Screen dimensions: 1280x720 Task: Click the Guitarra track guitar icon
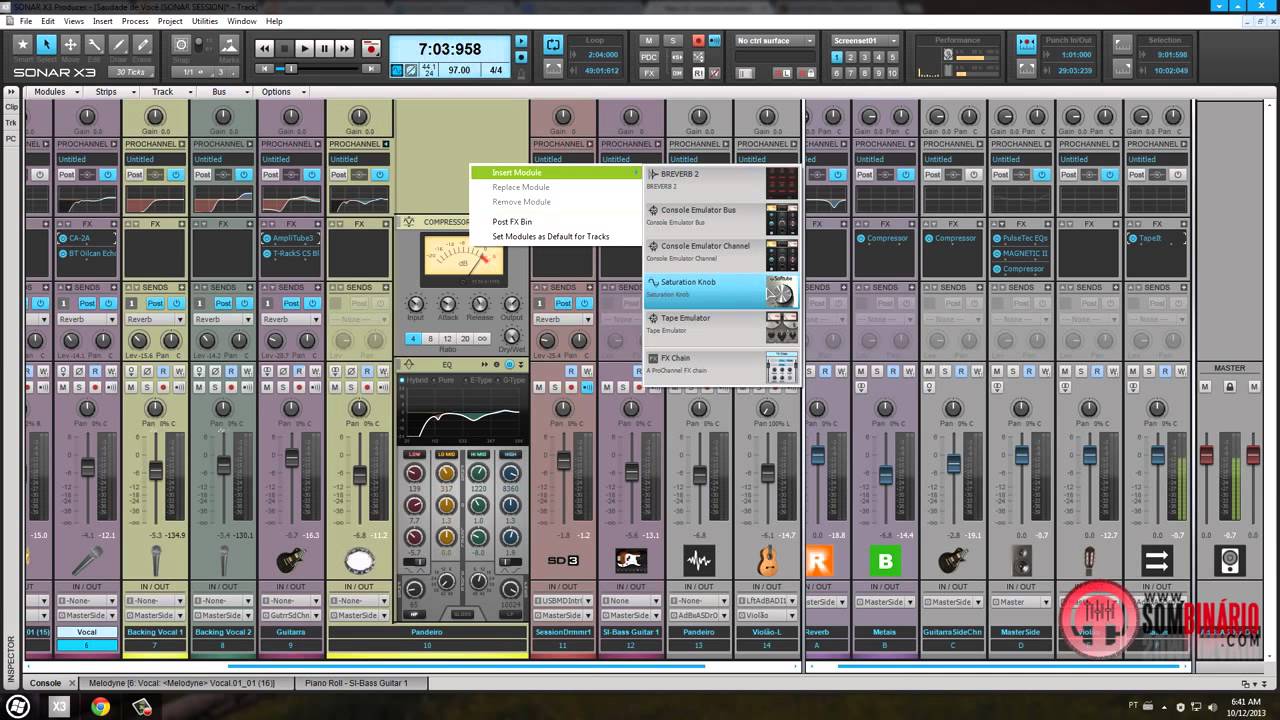click(x=291, y=560)
